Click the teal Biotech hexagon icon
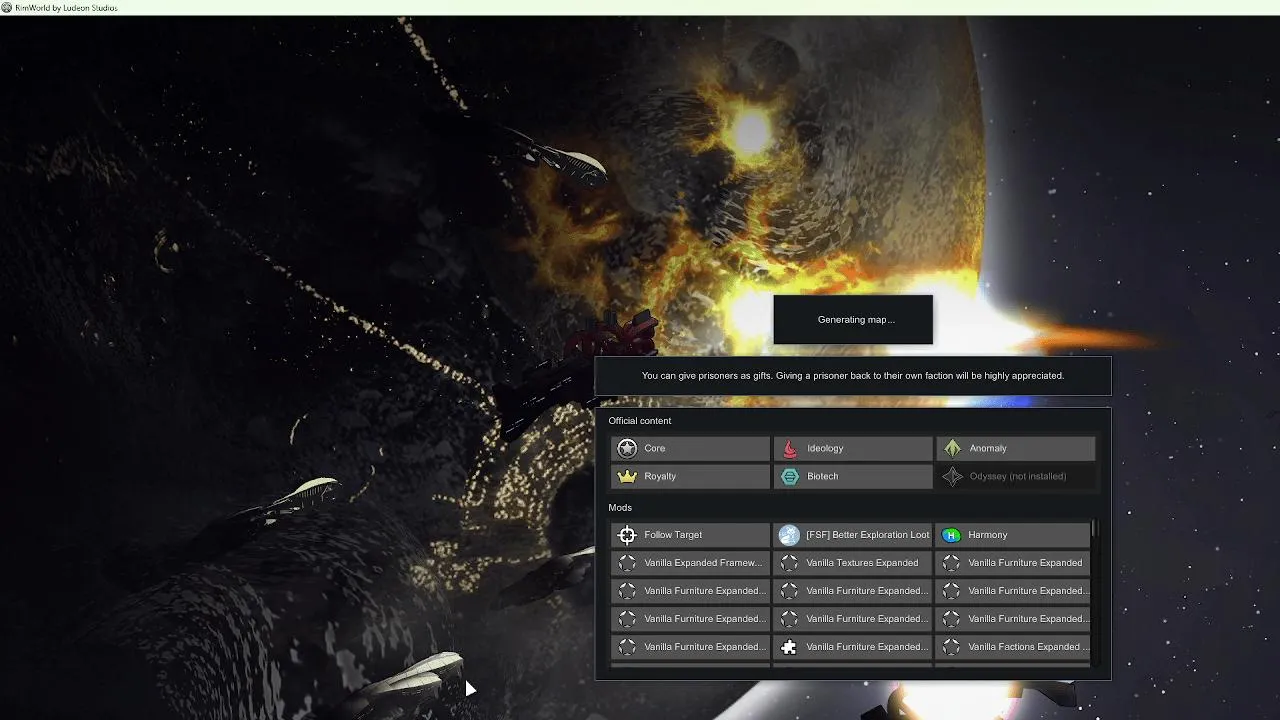 coord(790,477)
